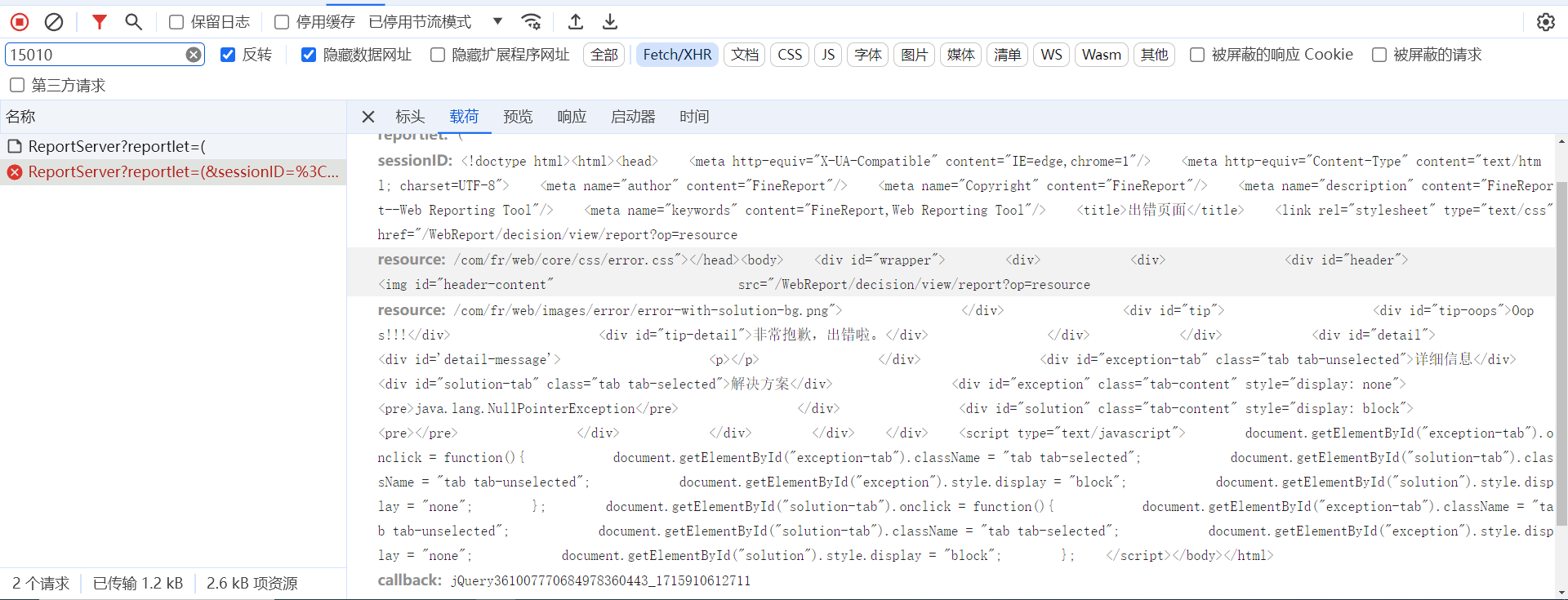Select the 清单 filter type

point(1008,55)
